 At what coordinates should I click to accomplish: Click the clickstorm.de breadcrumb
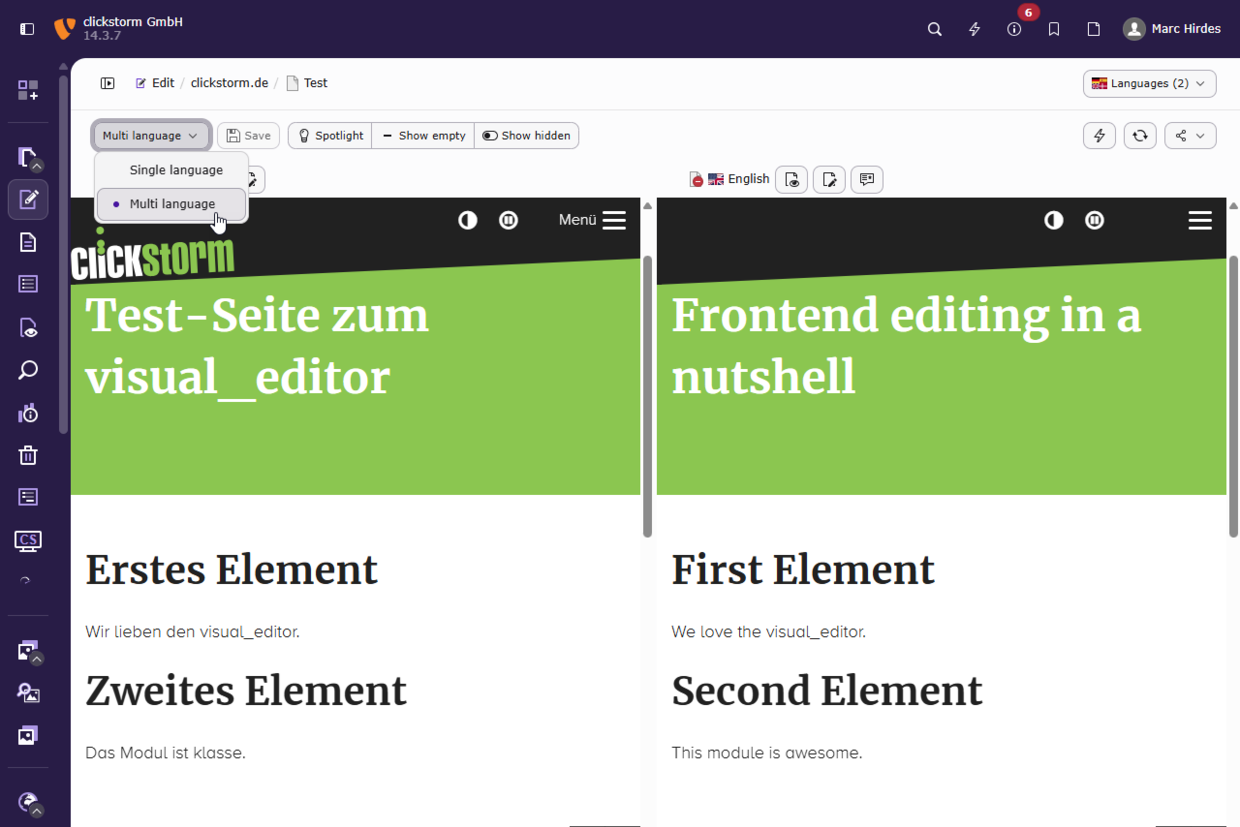point(229,83)
